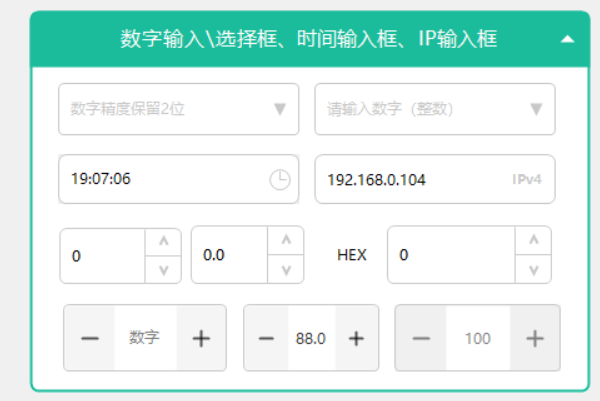Image resolution: width=600 pixels, height=401 pixels.
Task: Click plus button beside 100
Action: (535, 338)
